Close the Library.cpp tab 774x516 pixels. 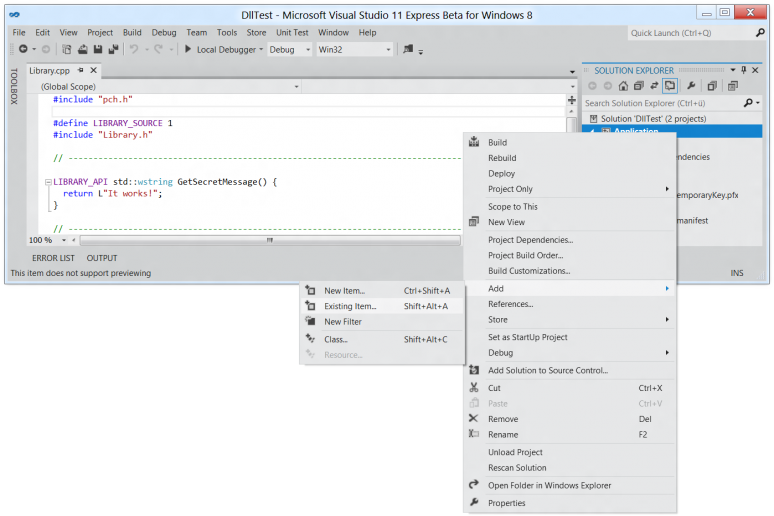coord(93,70)
